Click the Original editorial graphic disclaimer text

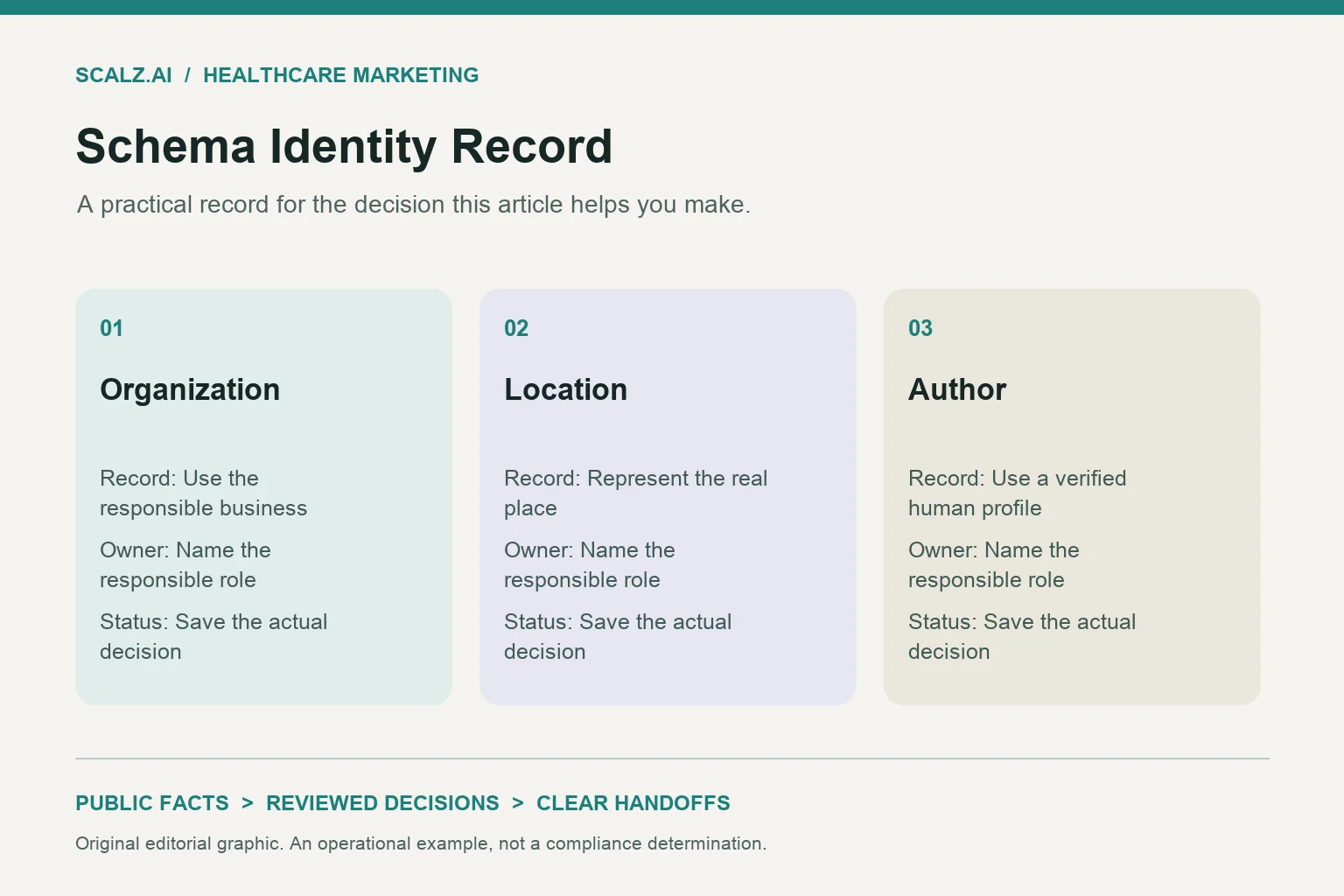coord(421,843)
